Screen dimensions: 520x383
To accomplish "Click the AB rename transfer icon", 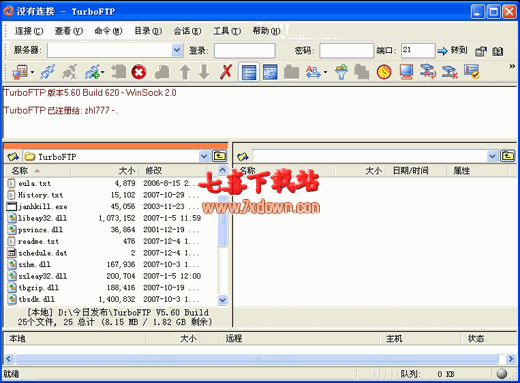I will (x=313, y=72).
